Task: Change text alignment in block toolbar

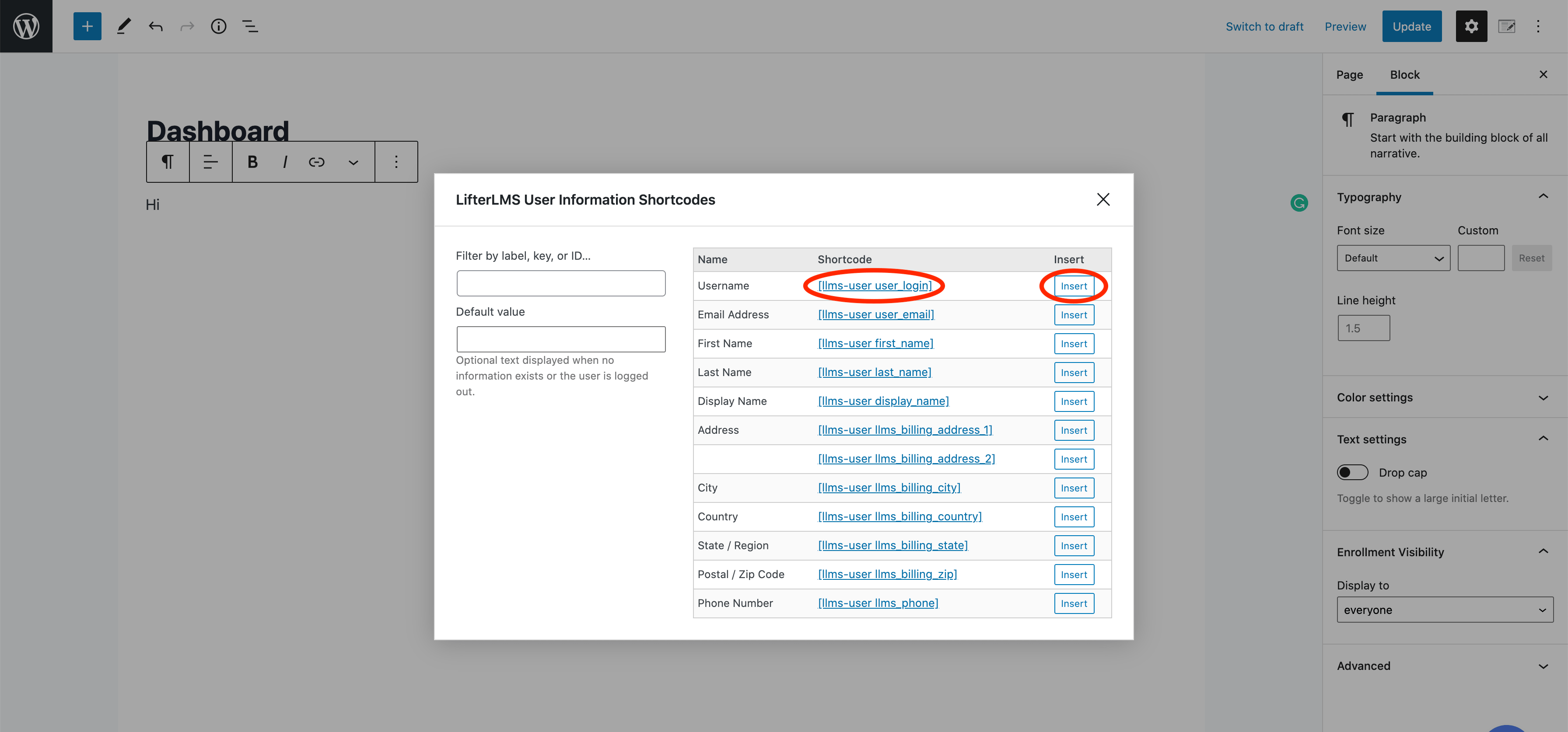Action: pos(210,162)
